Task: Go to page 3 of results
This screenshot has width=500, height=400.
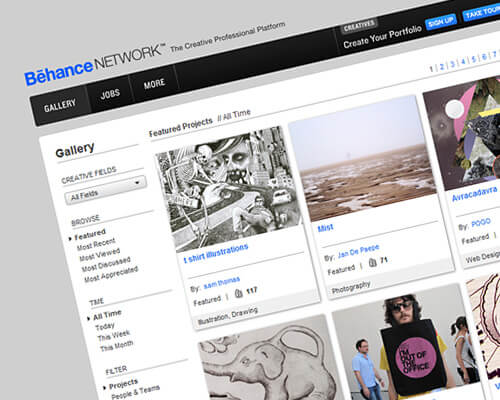Action: 452,64
